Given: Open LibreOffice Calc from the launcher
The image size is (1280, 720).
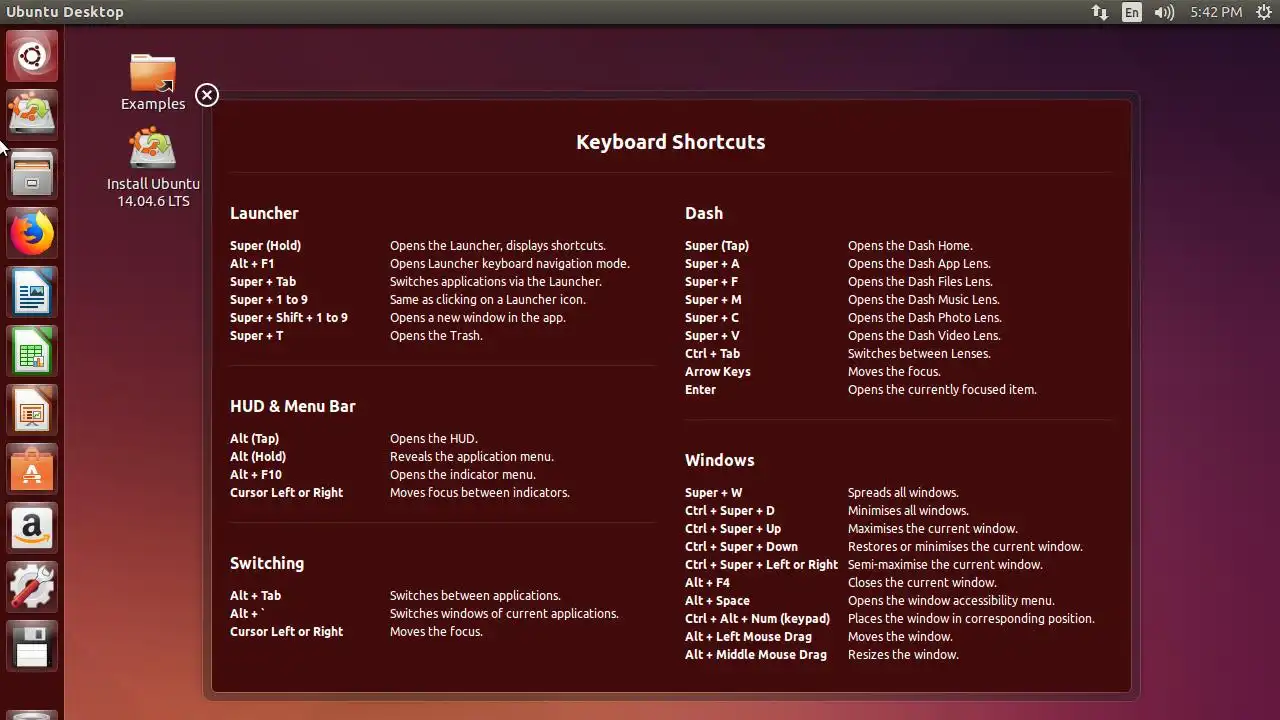Looking at the screenshot, I should click(32, 351).
